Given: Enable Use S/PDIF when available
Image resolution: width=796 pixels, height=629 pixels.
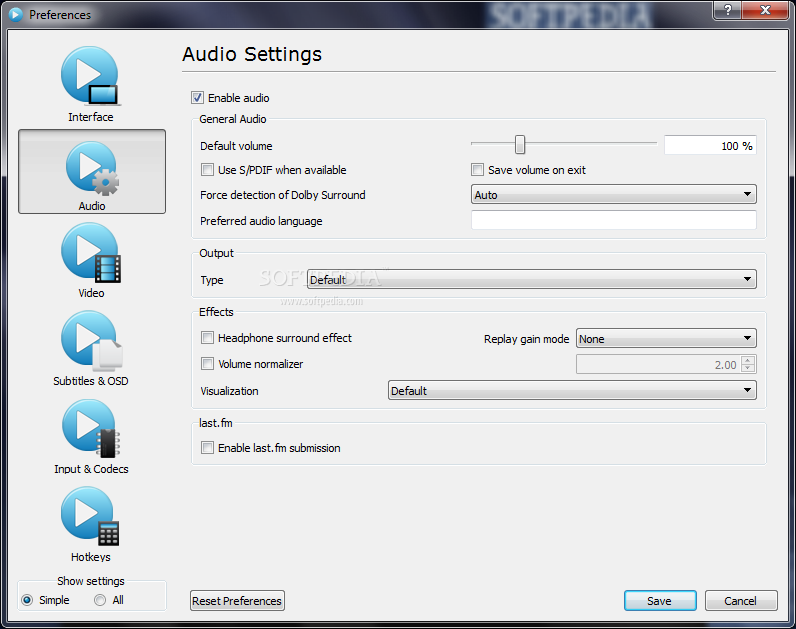Looking at the screenshot, I should (x=207, y=170).
